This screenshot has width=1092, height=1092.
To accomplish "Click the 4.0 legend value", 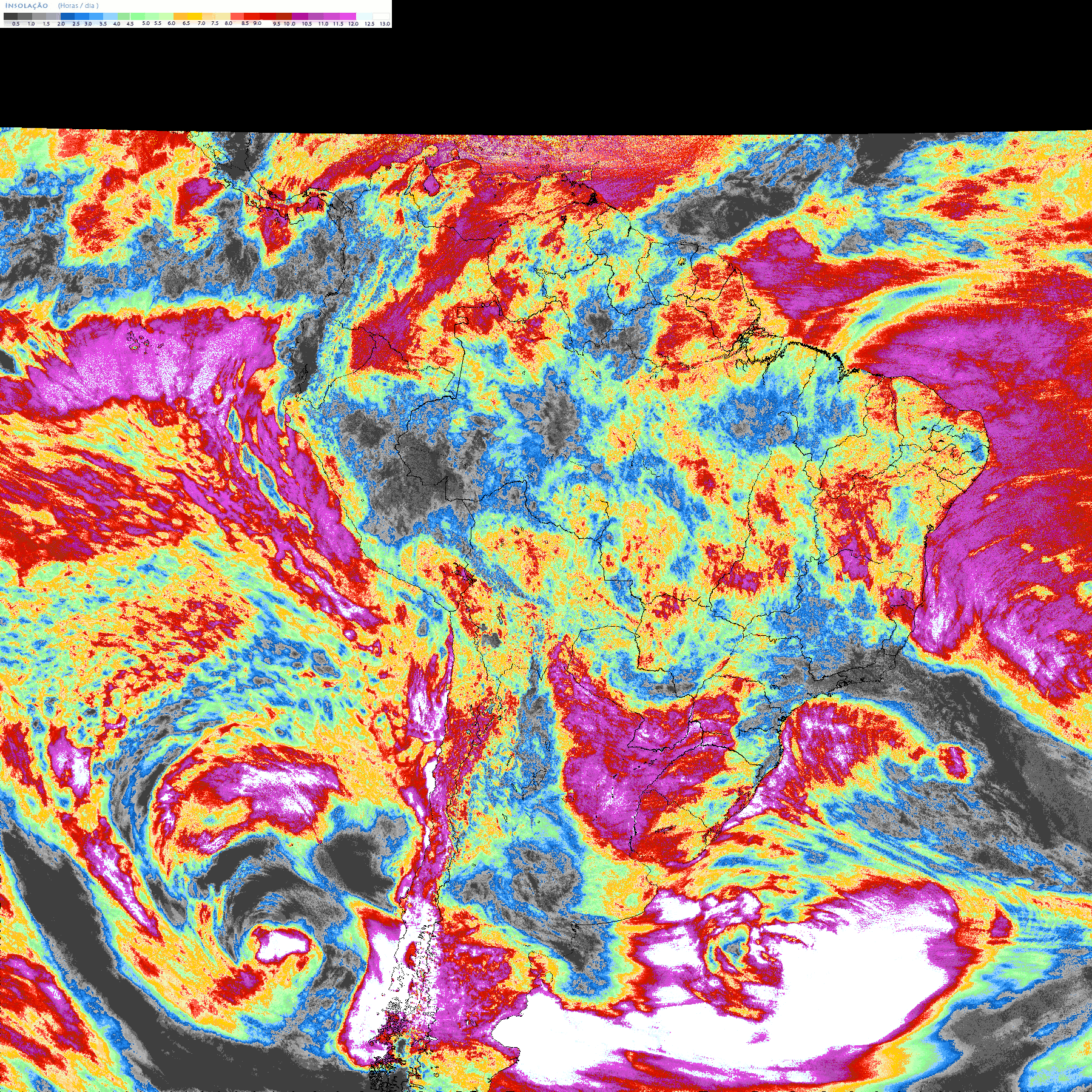I will pos(116,24).
